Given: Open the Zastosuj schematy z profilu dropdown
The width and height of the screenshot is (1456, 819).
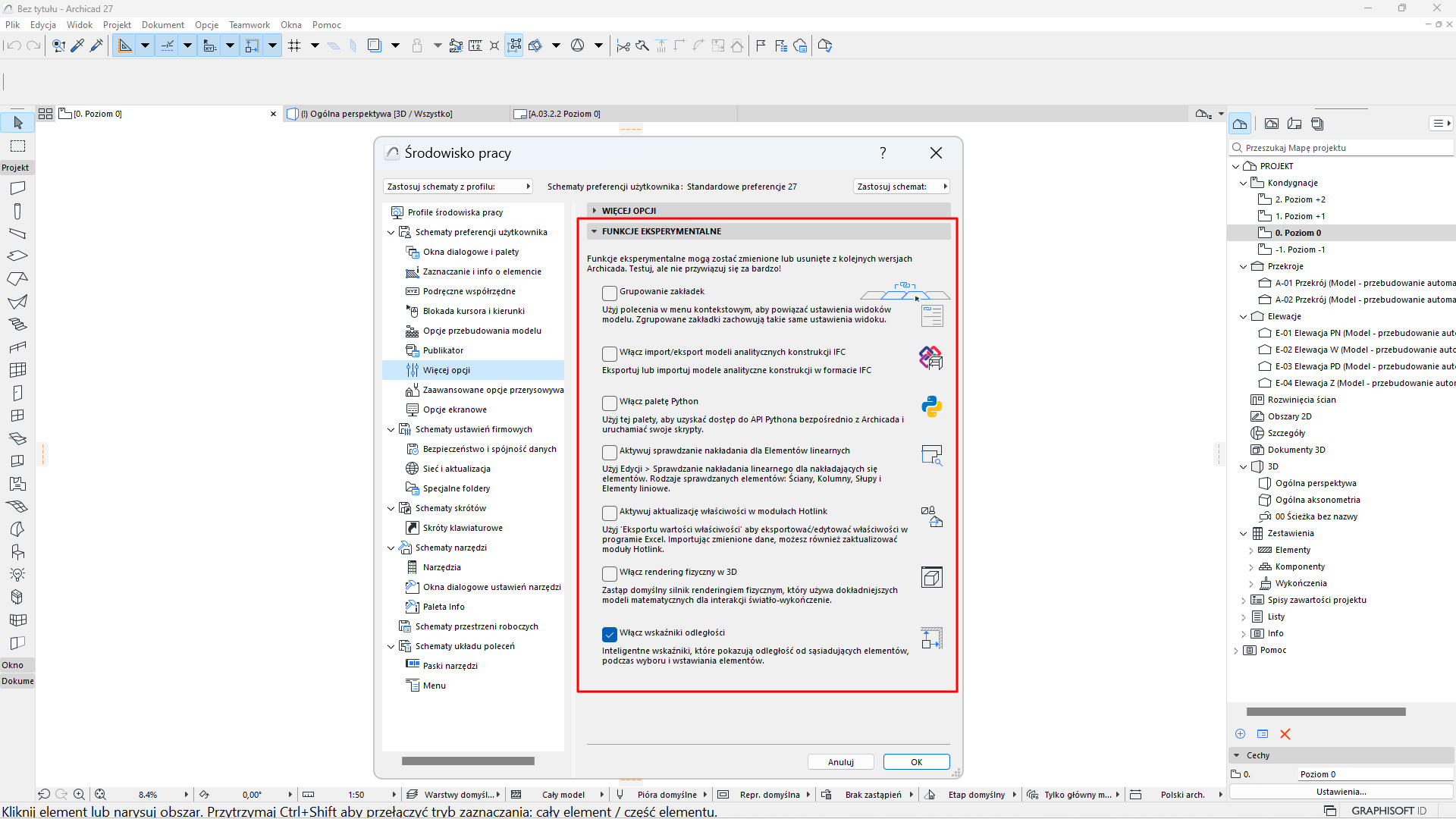Looking at the screenshot, I should pos(457,187).
